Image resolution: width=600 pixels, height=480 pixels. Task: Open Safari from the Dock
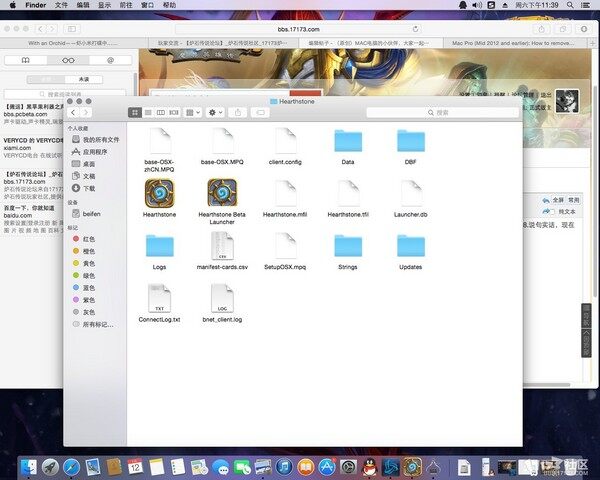click(x=72, y=467)
